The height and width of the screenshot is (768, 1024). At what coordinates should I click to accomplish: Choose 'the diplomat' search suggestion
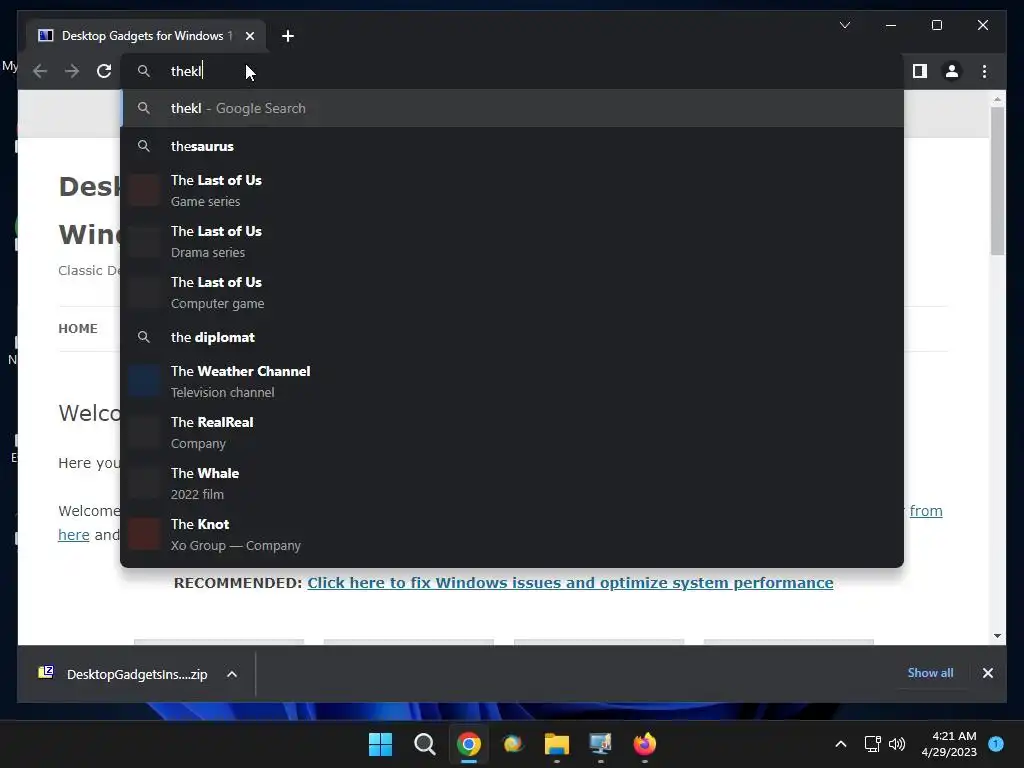[x=512, y=337]
